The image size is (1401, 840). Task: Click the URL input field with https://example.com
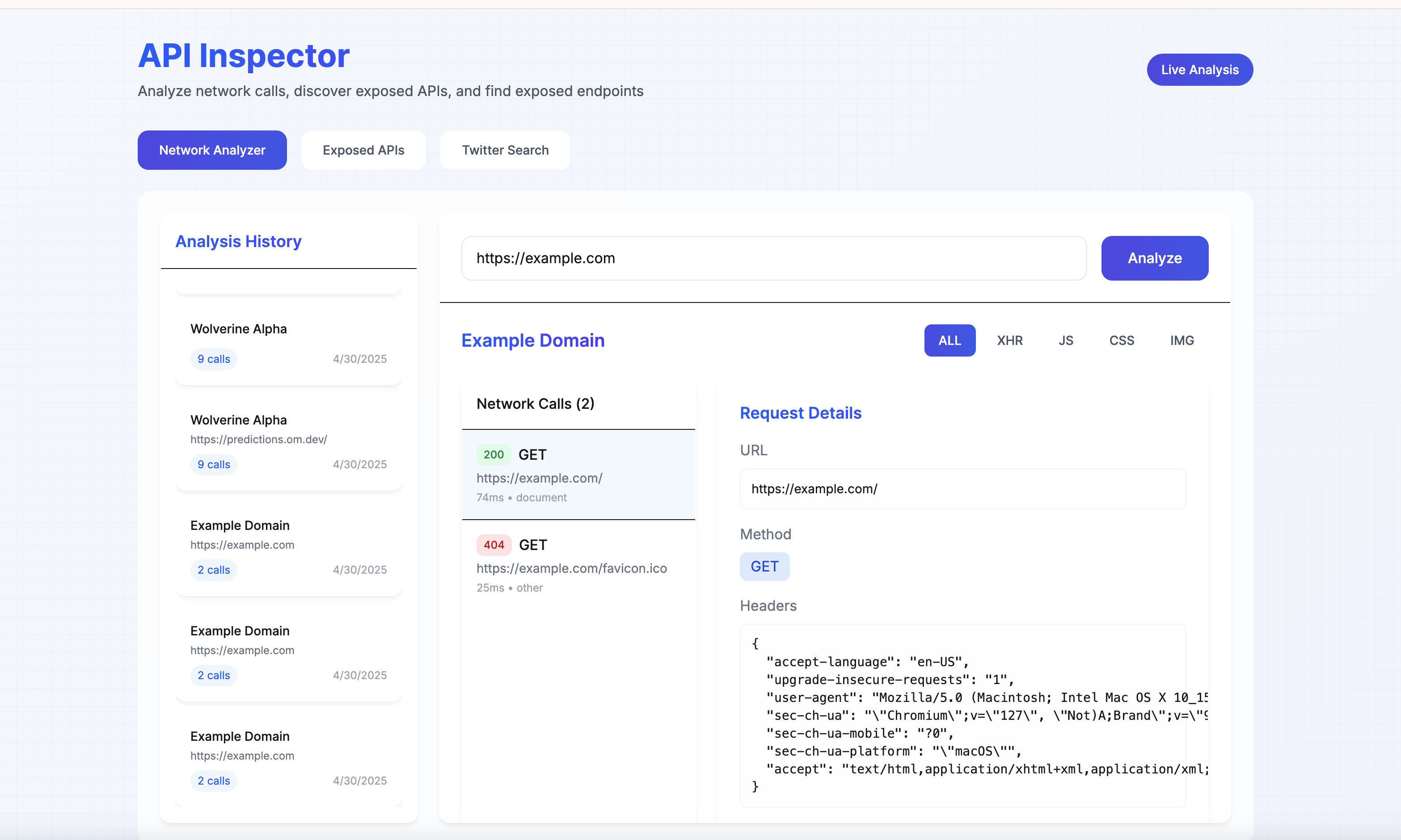773,258
